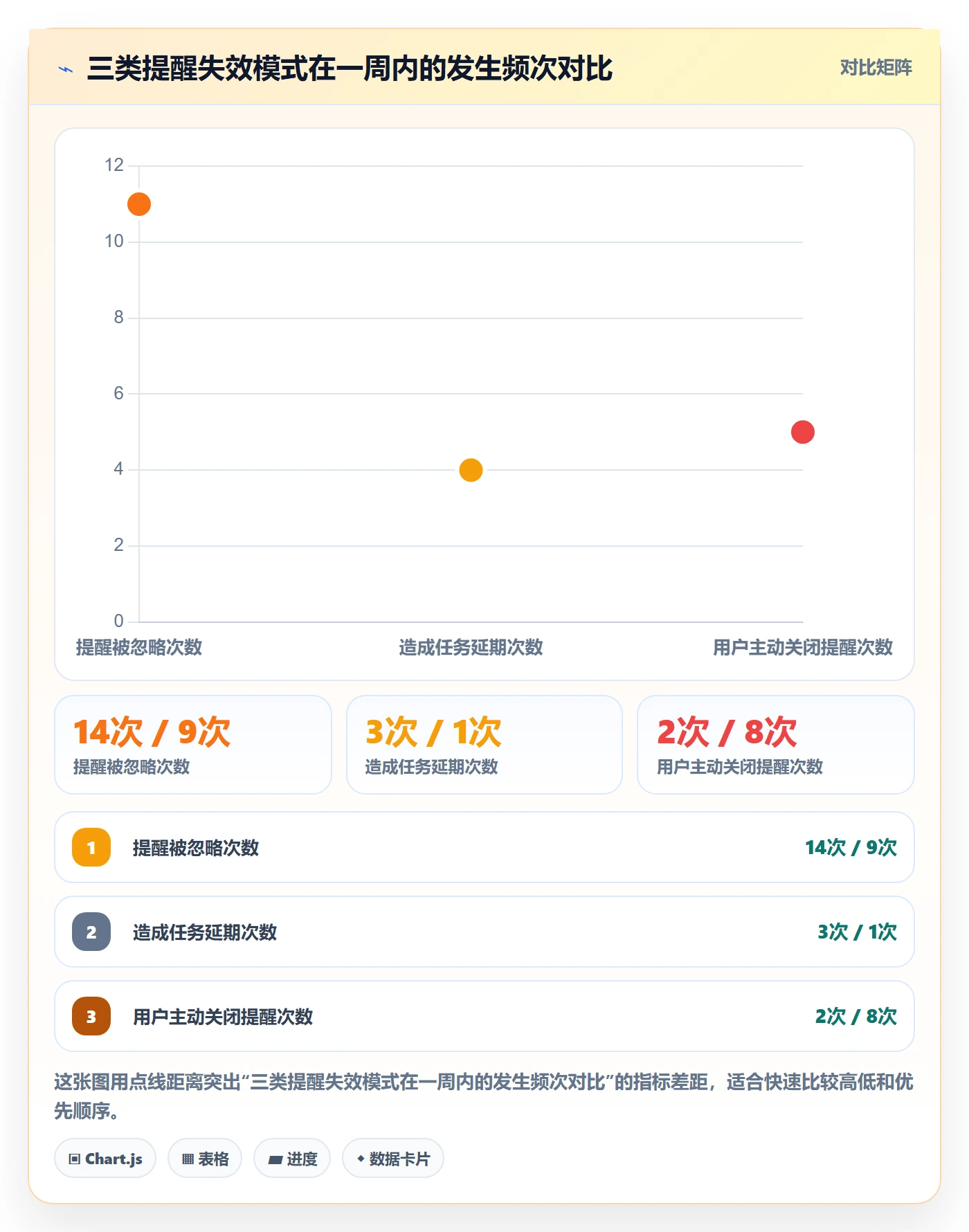The image size is (969, 1232).
Task: Click the 提醒被忽略次数 caption in the data card
Action: click(x=132, y=767)
